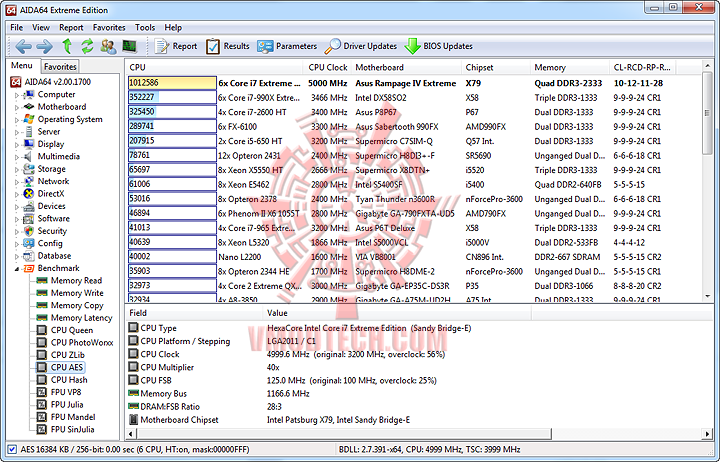
Task: Expand the Operating System tree node
Action: tap(17, 120)
